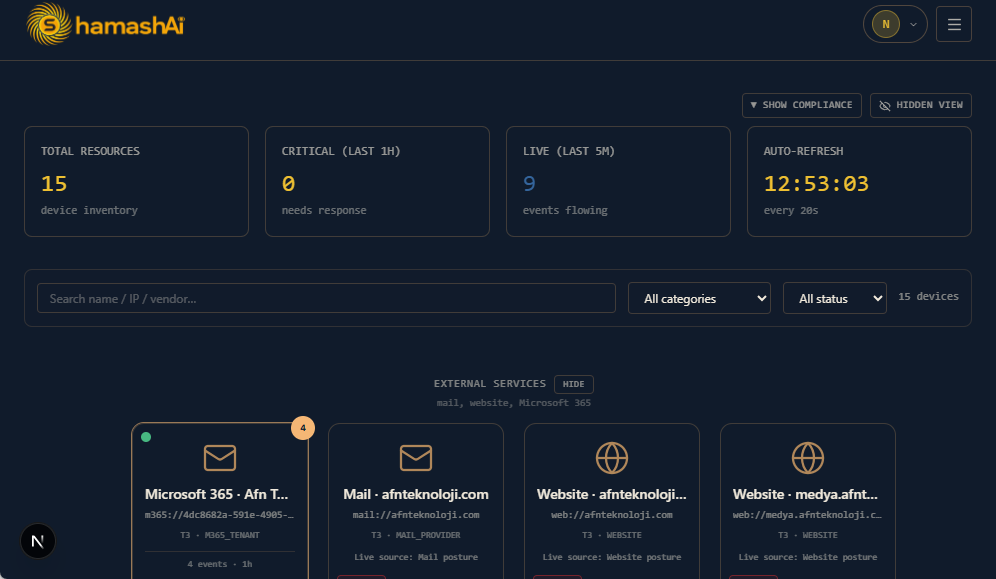Click 'device inventory' caption

pyautogui.click(x=89, y=210)
